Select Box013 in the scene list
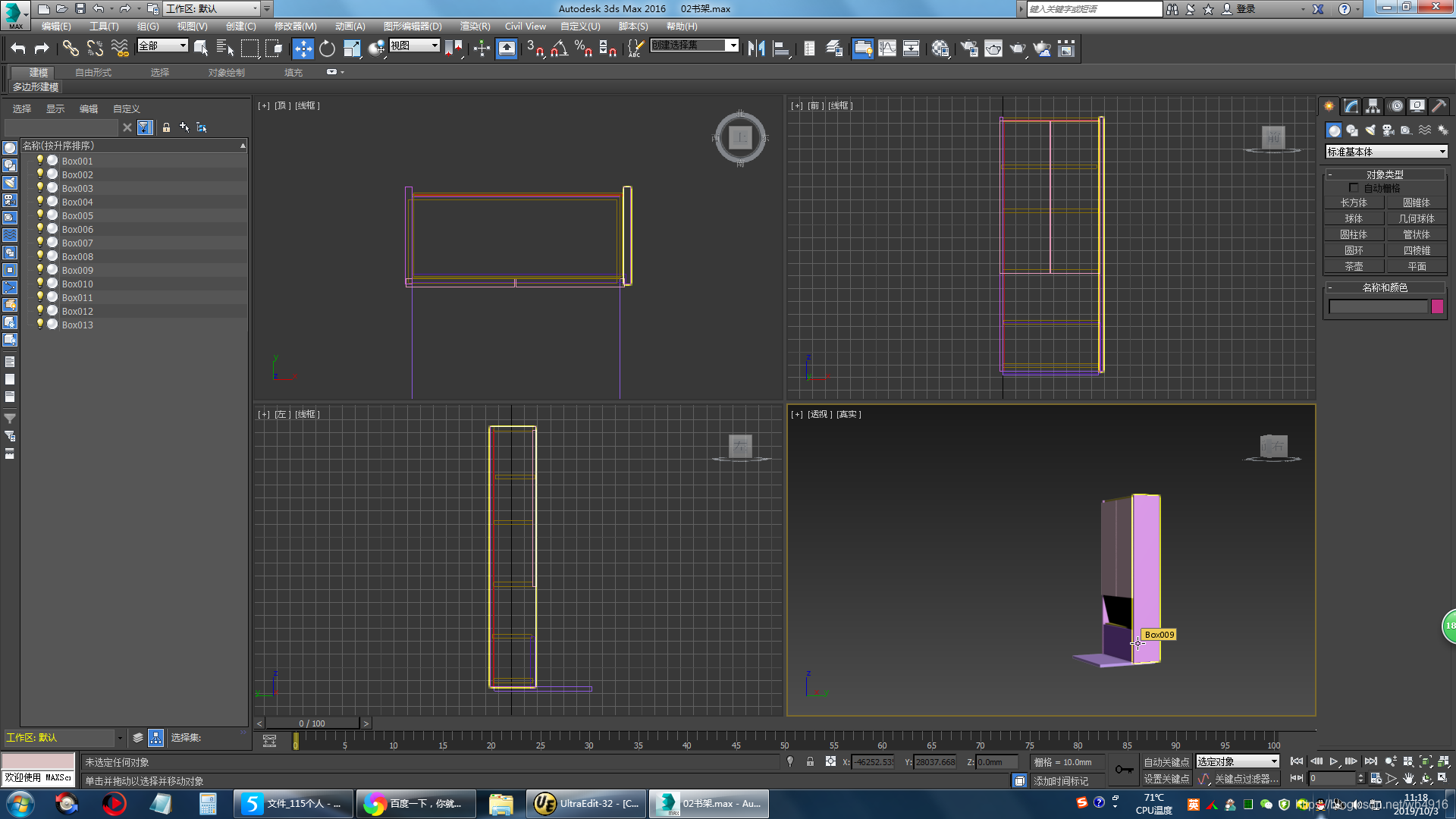 click(x=77, y=325)
